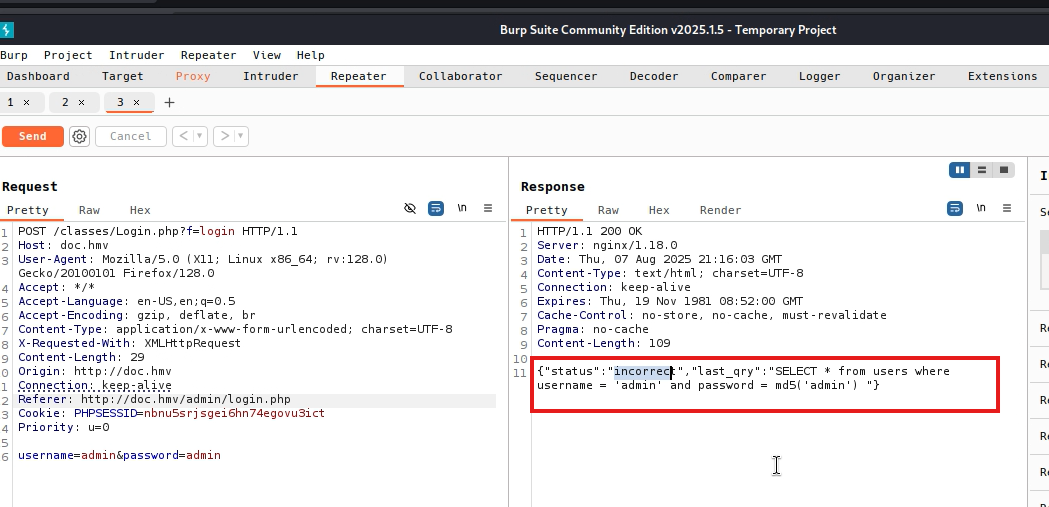Switch to the Target tab

click(x=122, y=76)
